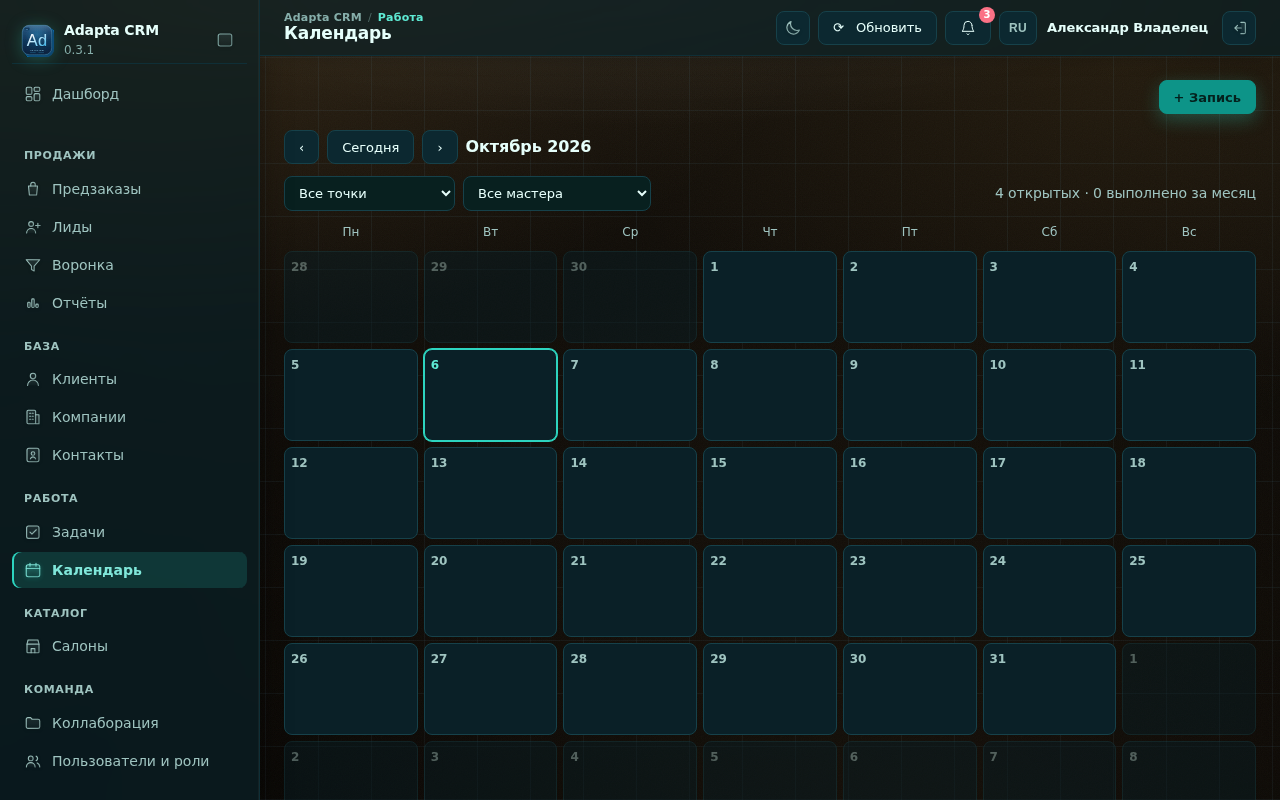Click the Работа breadcrumb text
This screenshot has width=1280, height=800.
coord(400,17)
